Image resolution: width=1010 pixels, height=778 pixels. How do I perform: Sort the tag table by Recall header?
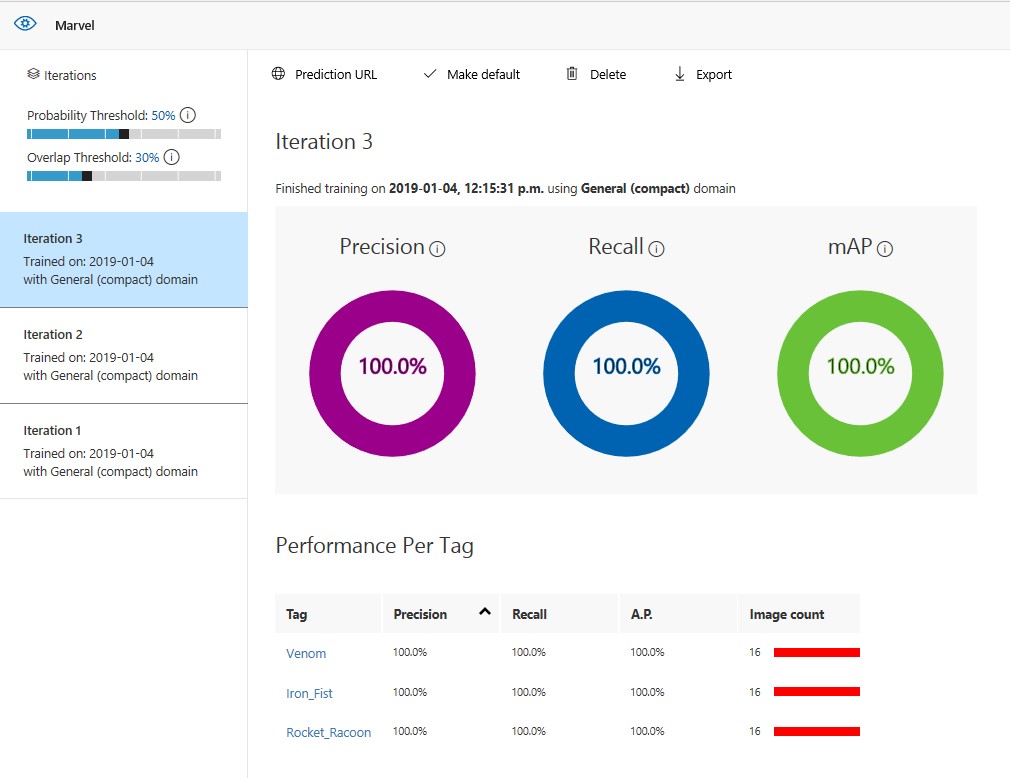point(529,614)
